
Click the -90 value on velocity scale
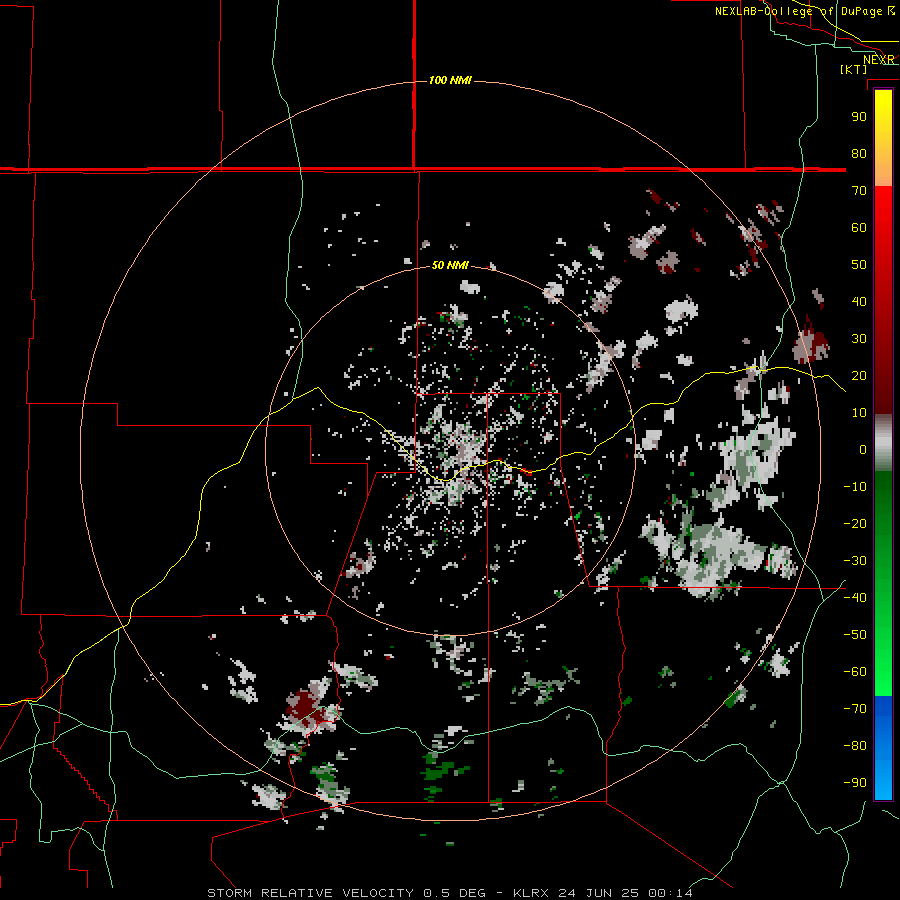point(855,783)
